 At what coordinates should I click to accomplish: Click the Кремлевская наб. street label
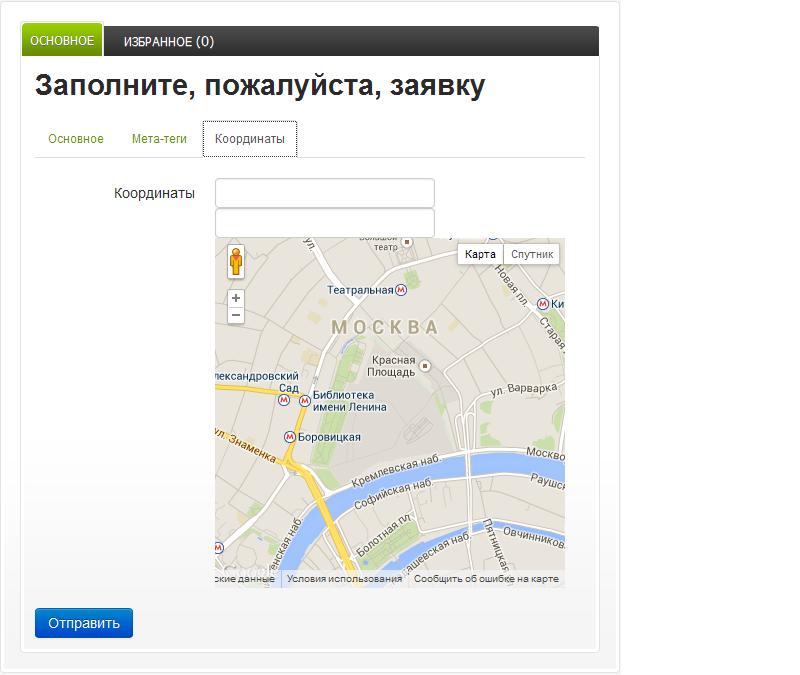point(396,471)
